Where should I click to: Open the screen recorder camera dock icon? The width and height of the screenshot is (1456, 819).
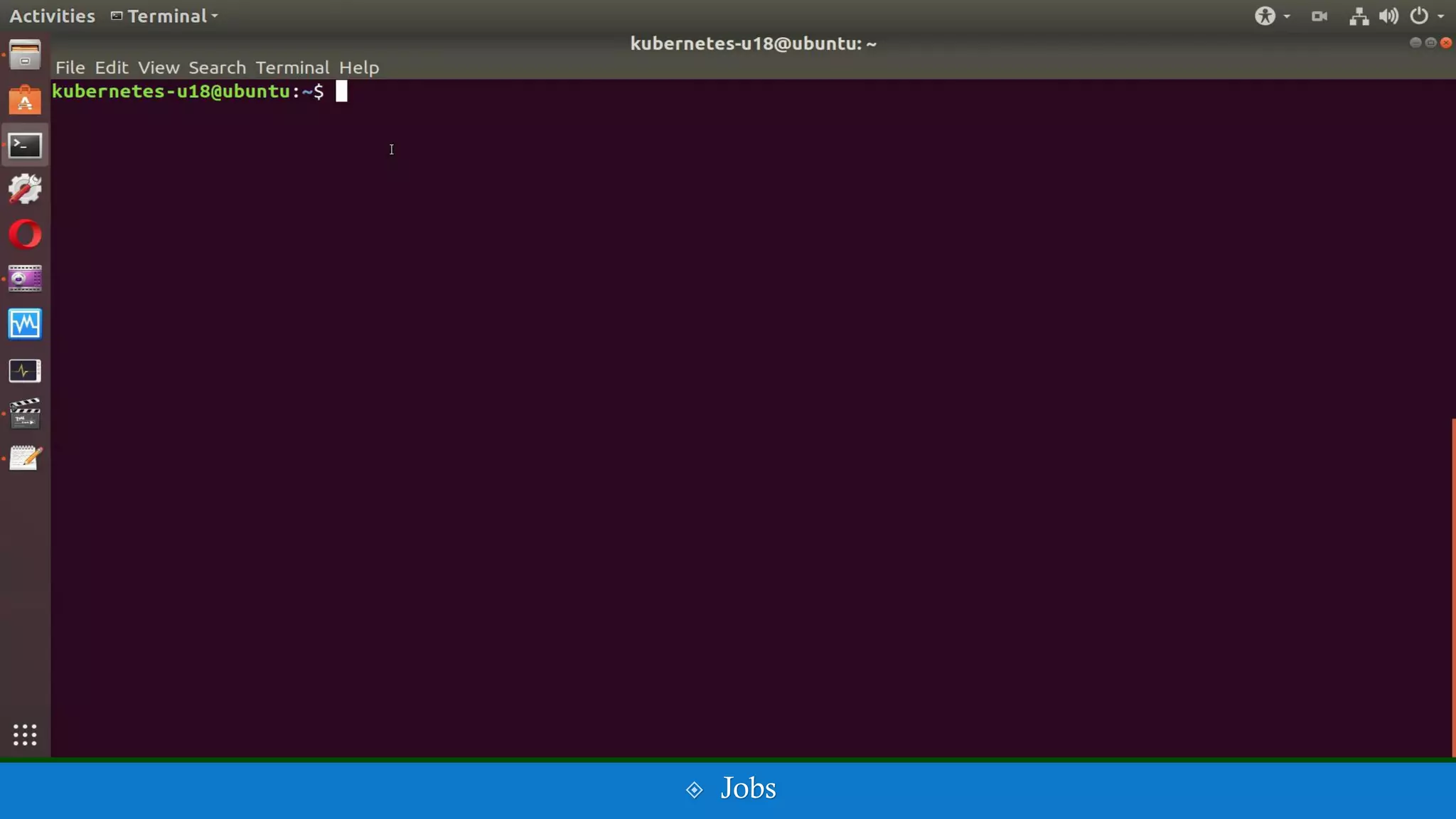coord(25,279)
